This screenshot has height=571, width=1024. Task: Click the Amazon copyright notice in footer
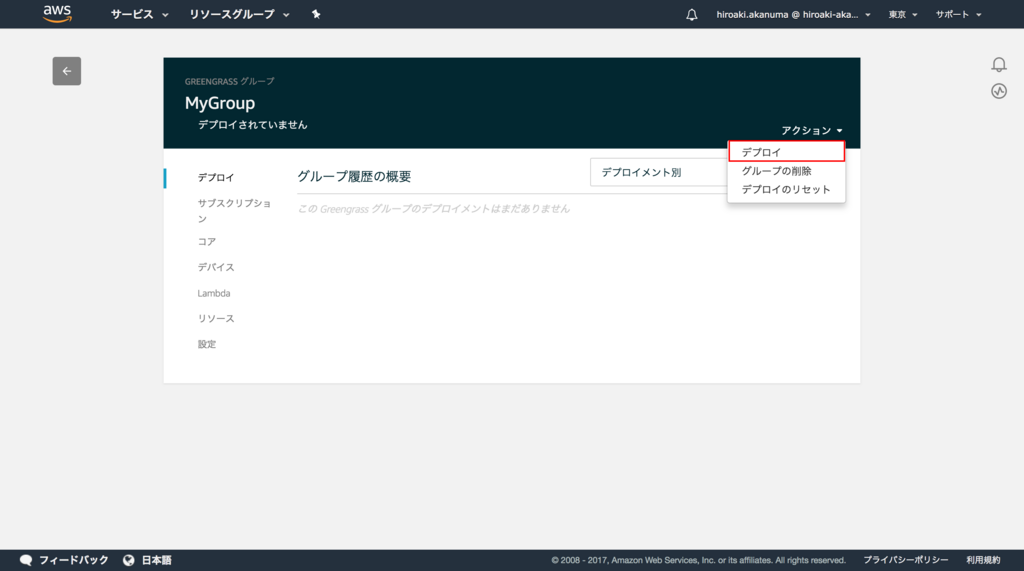click(x=698, y=561)
